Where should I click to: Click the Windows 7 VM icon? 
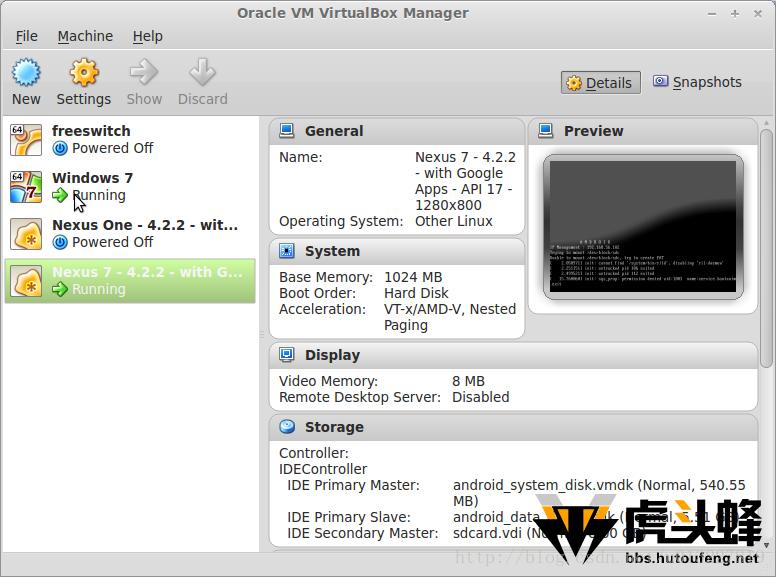pyautogui.click(x=26, y=187)
